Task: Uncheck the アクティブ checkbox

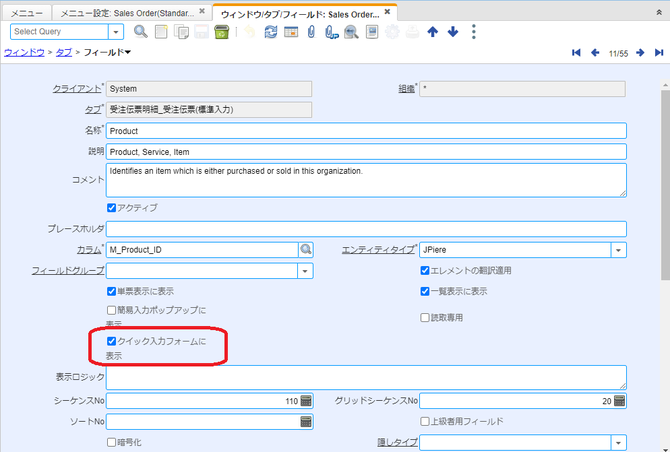Action: click(112, 208)
